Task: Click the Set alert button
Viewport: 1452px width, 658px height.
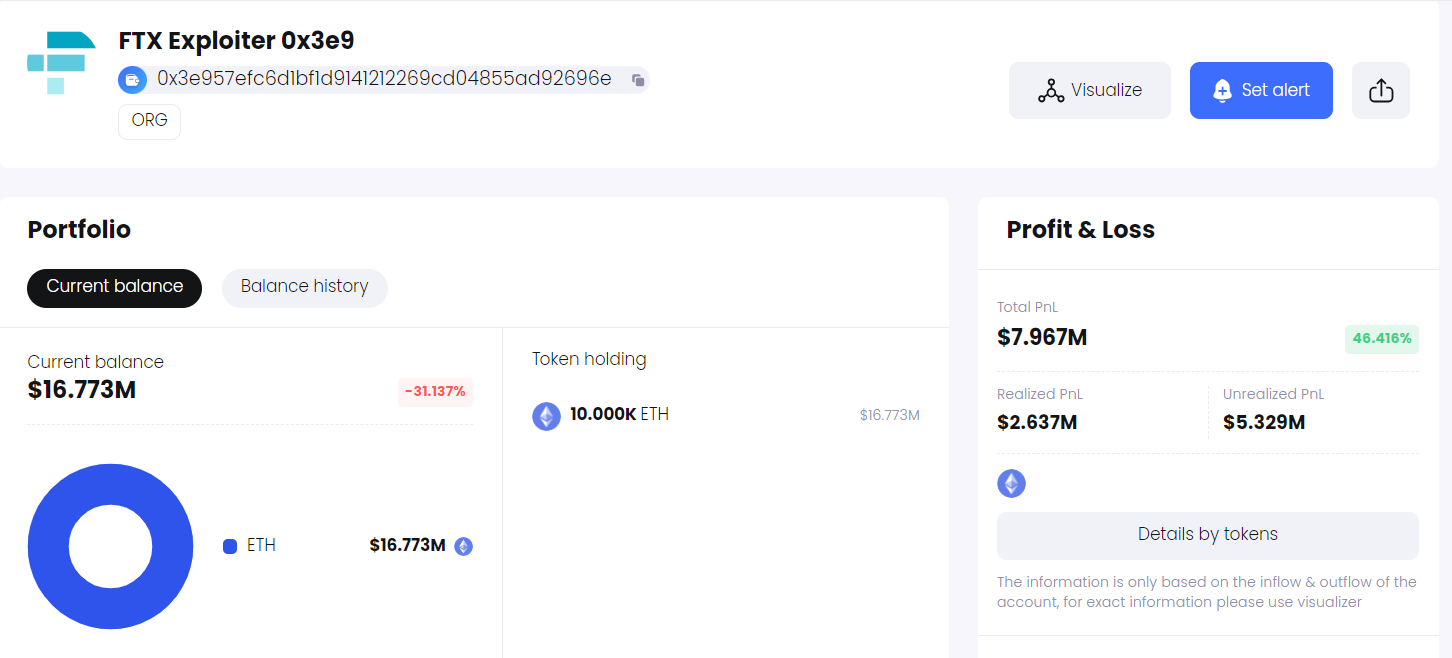Action: [1261, 91]
